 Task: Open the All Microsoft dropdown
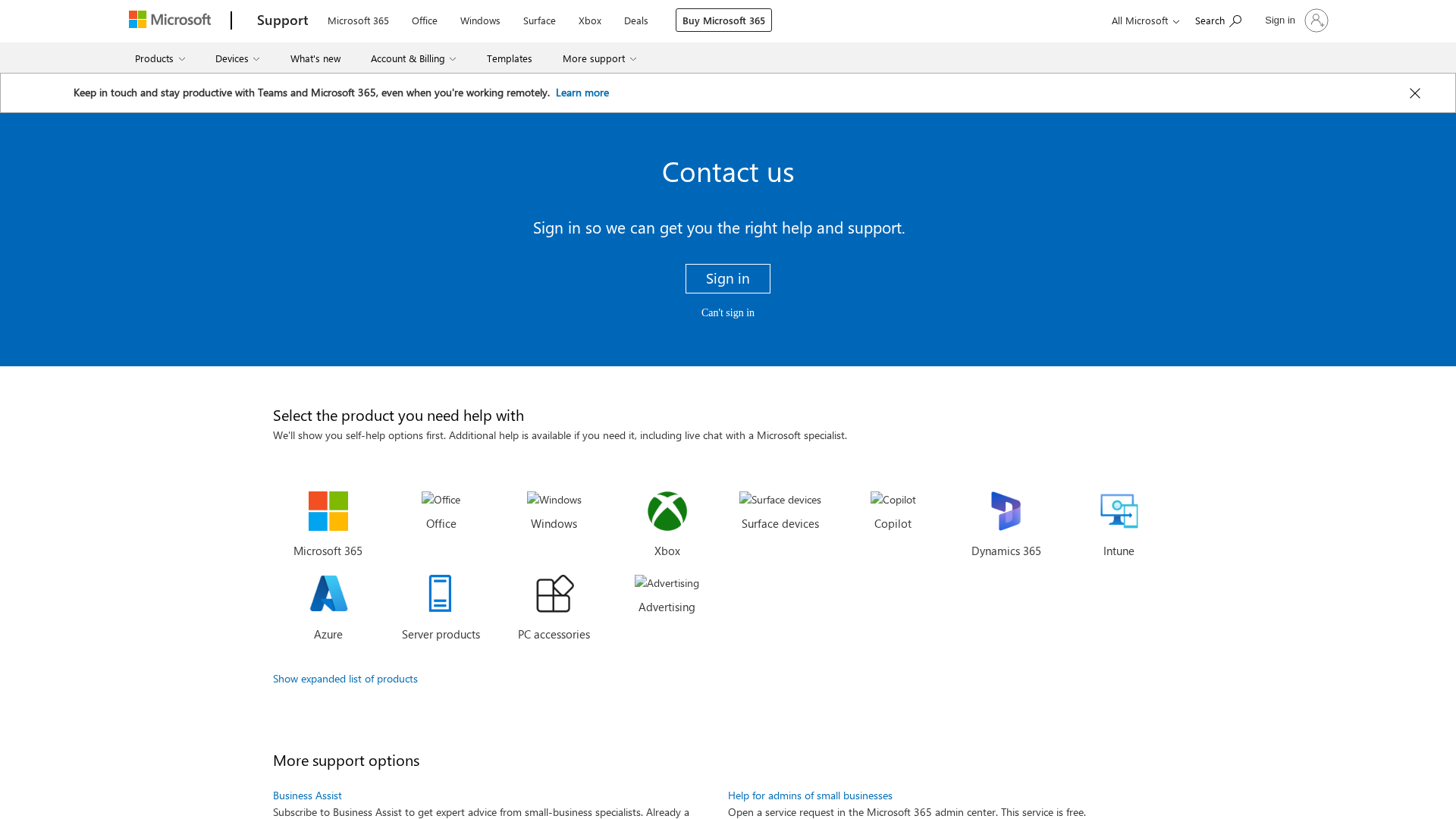click(1145, 20)
